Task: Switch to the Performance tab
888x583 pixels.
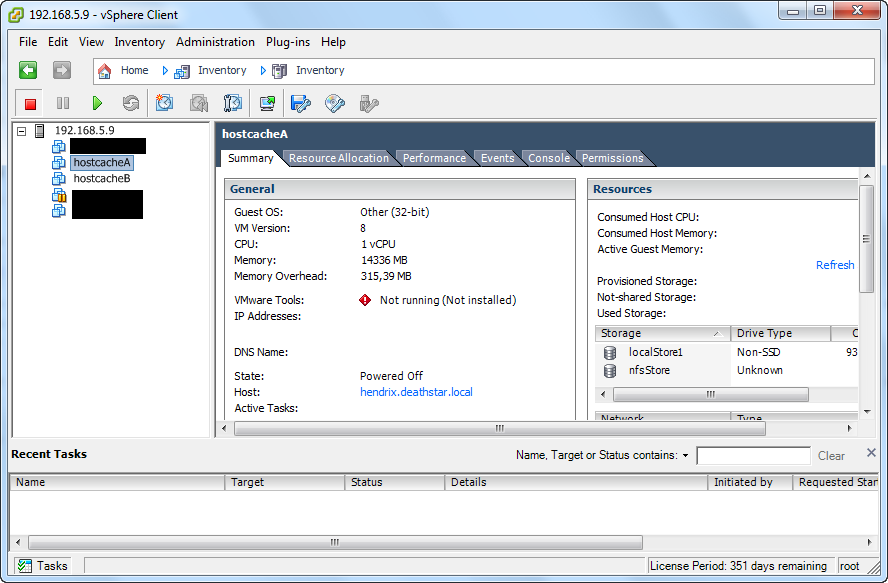Action: [434, 158]
